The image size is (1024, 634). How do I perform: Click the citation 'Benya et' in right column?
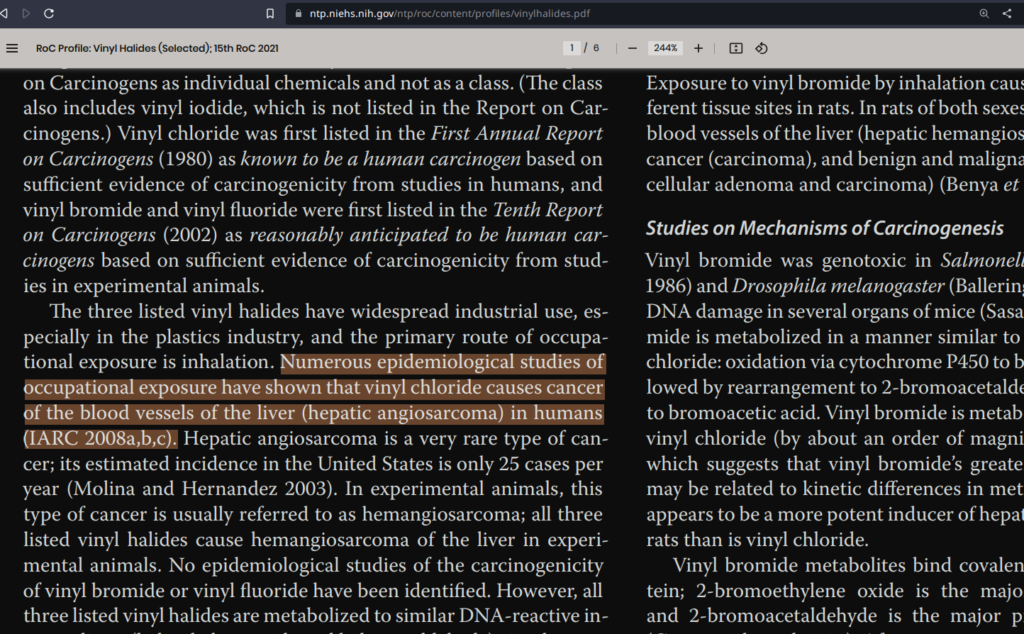(983, 184)
